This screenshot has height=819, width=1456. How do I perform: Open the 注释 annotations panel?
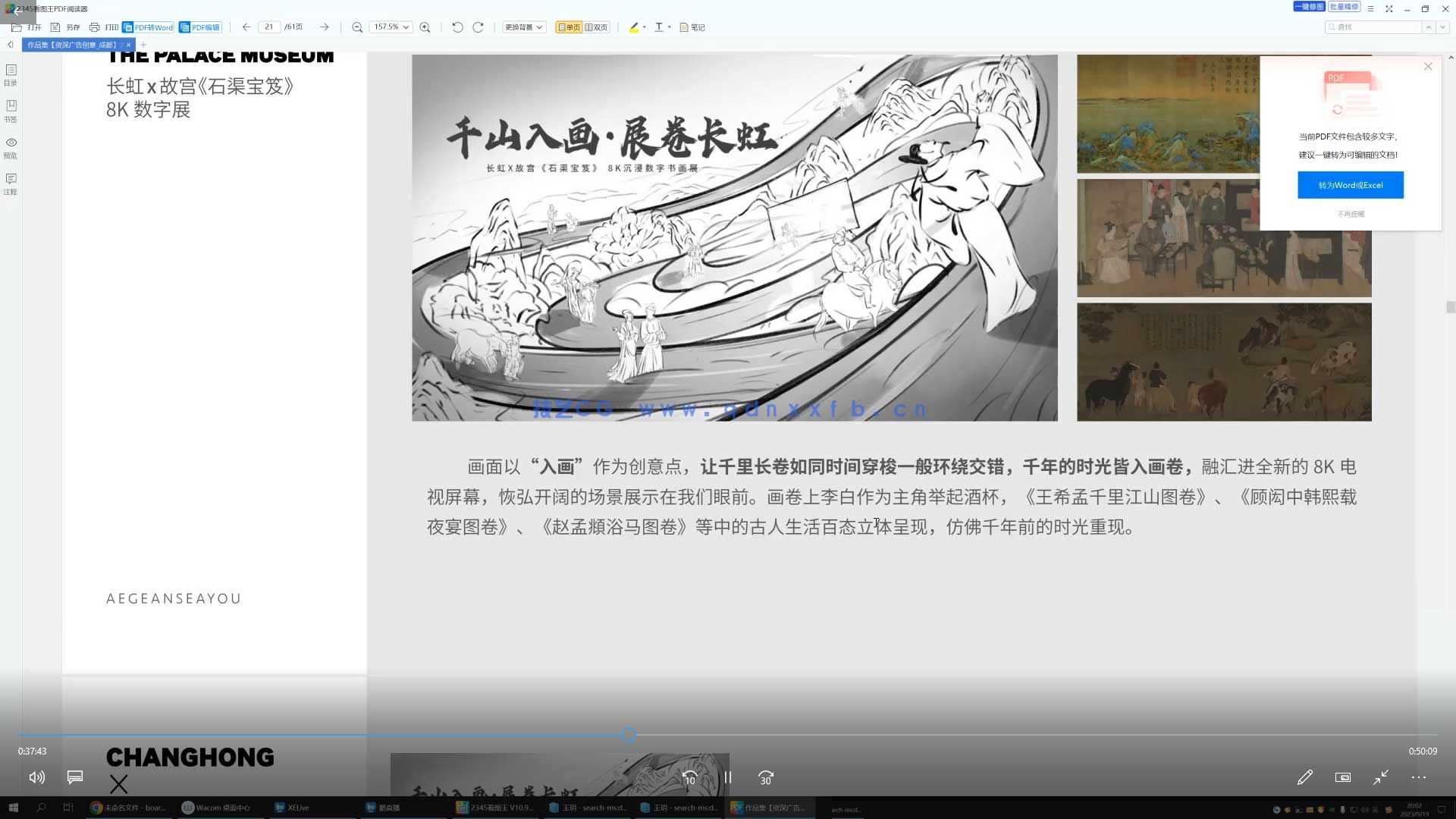(x=11, y=186)
